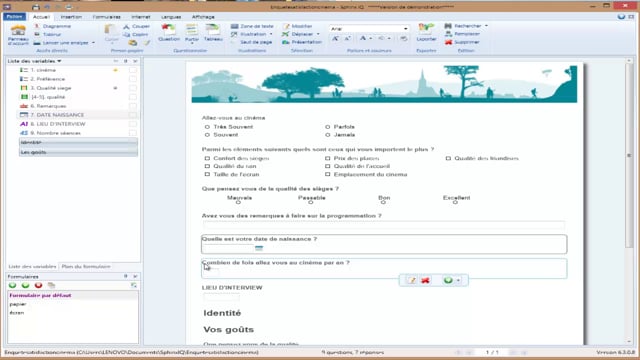Image resolution: width=640 pixels, height=360 pixels.
Task: Click Remplacer in the Édition group
Action: [x=462, y=34]
